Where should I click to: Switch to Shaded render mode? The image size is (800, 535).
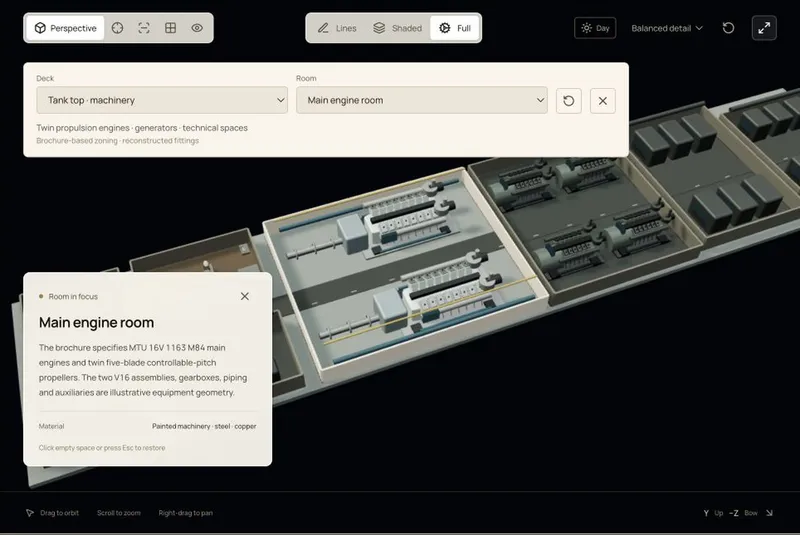[397, 28]
